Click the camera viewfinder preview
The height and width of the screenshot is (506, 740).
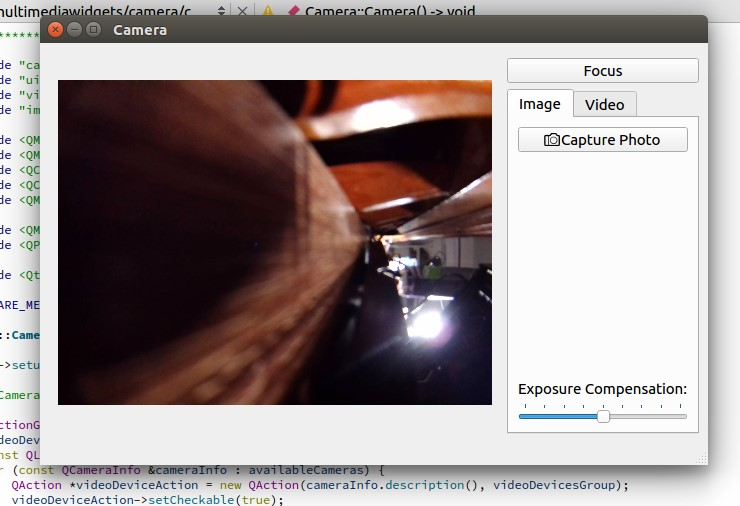click(x=275, y=242)
